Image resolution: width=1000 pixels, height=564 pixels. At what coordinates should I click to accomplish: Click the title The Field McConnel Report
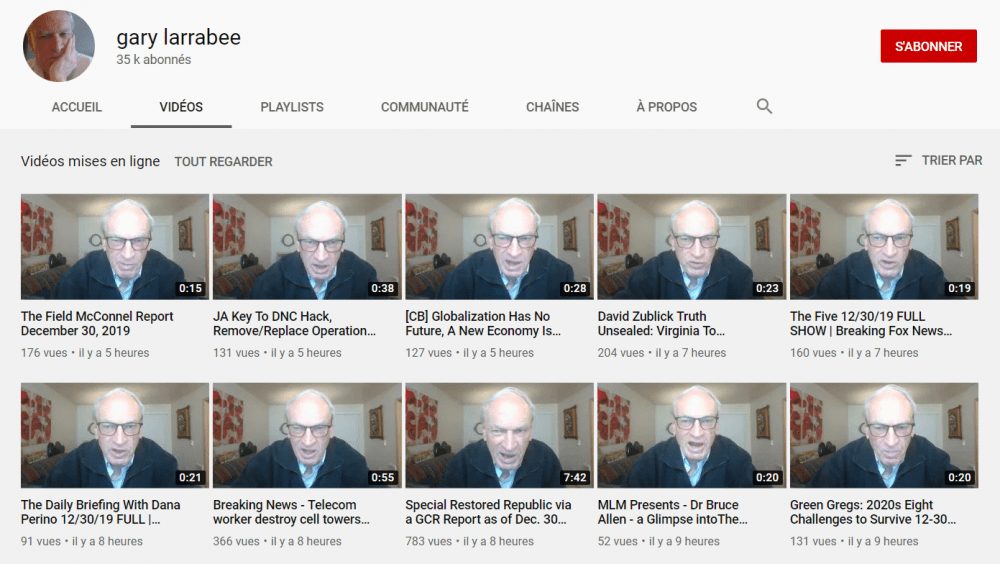coord(97,323)
